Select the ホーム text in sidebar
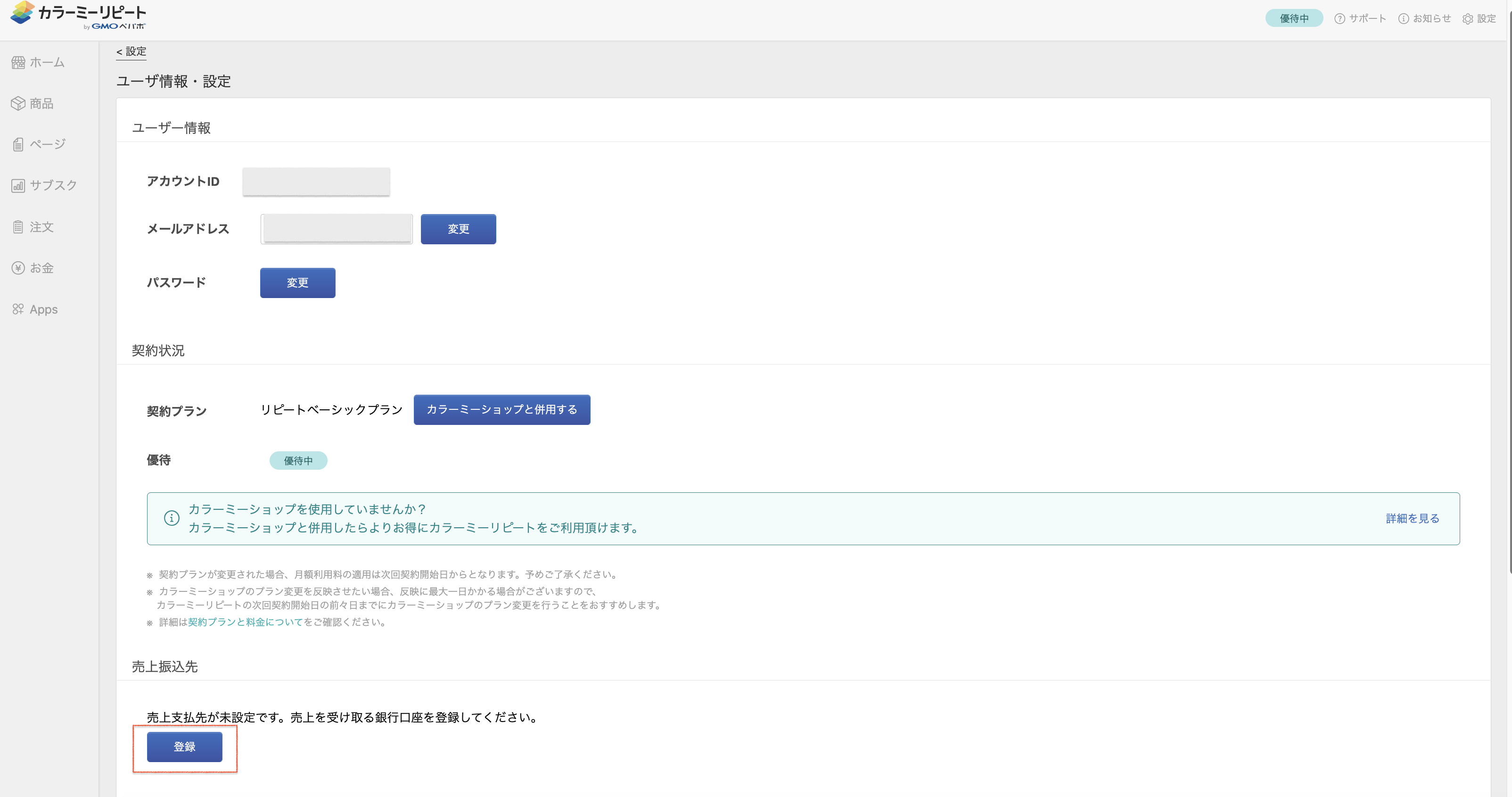 pyautogui.click(x=47, y=62)
